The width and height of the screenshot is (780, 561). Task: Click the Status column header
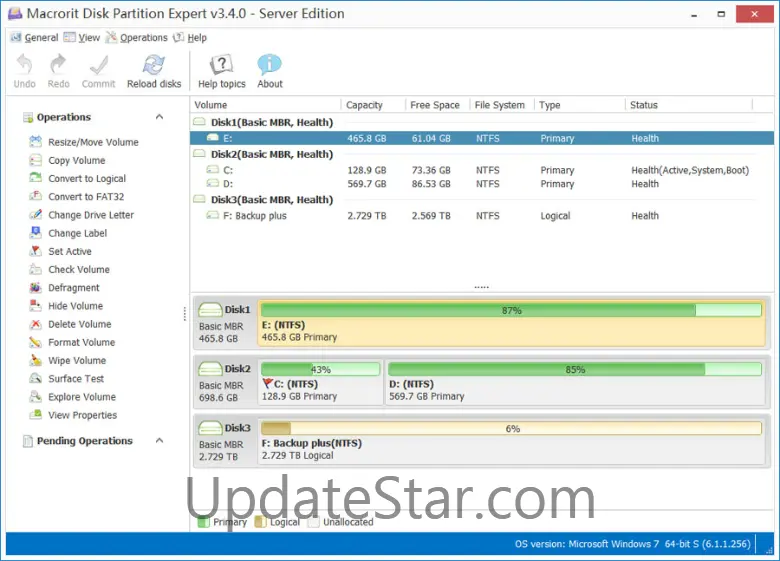pos(689,105)
